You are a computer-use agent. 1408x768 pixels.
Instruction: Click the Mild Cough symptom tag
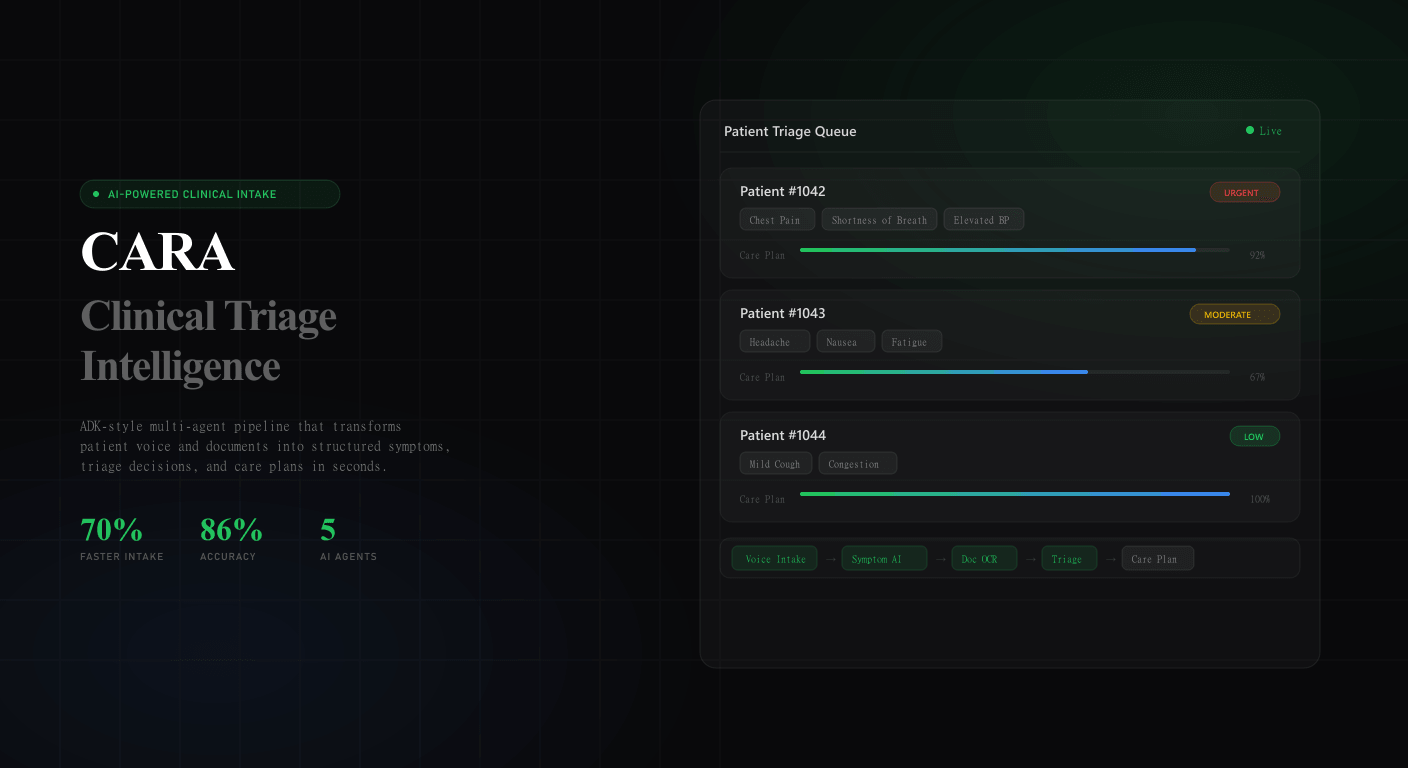click(x=775, y=464)
